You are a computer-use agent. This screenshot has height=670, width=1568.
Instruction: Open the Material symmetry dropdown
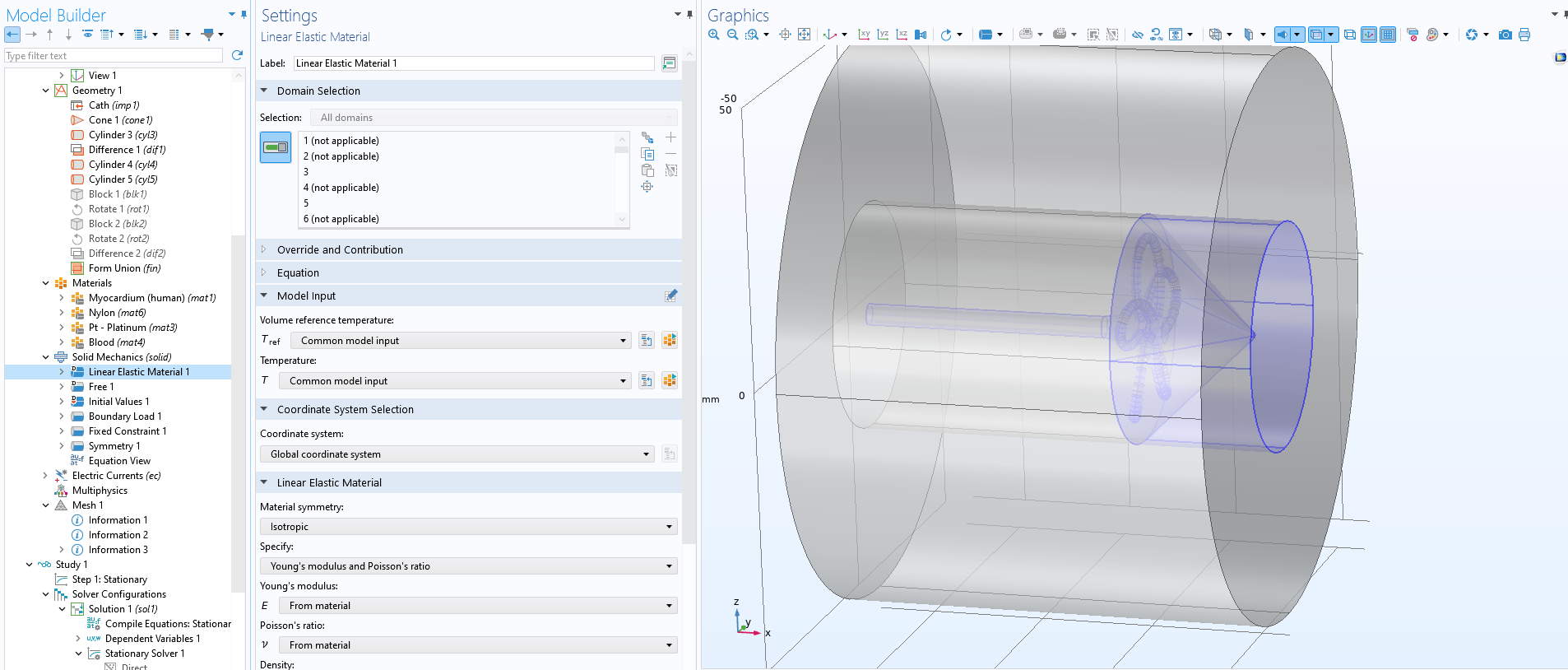469,527
